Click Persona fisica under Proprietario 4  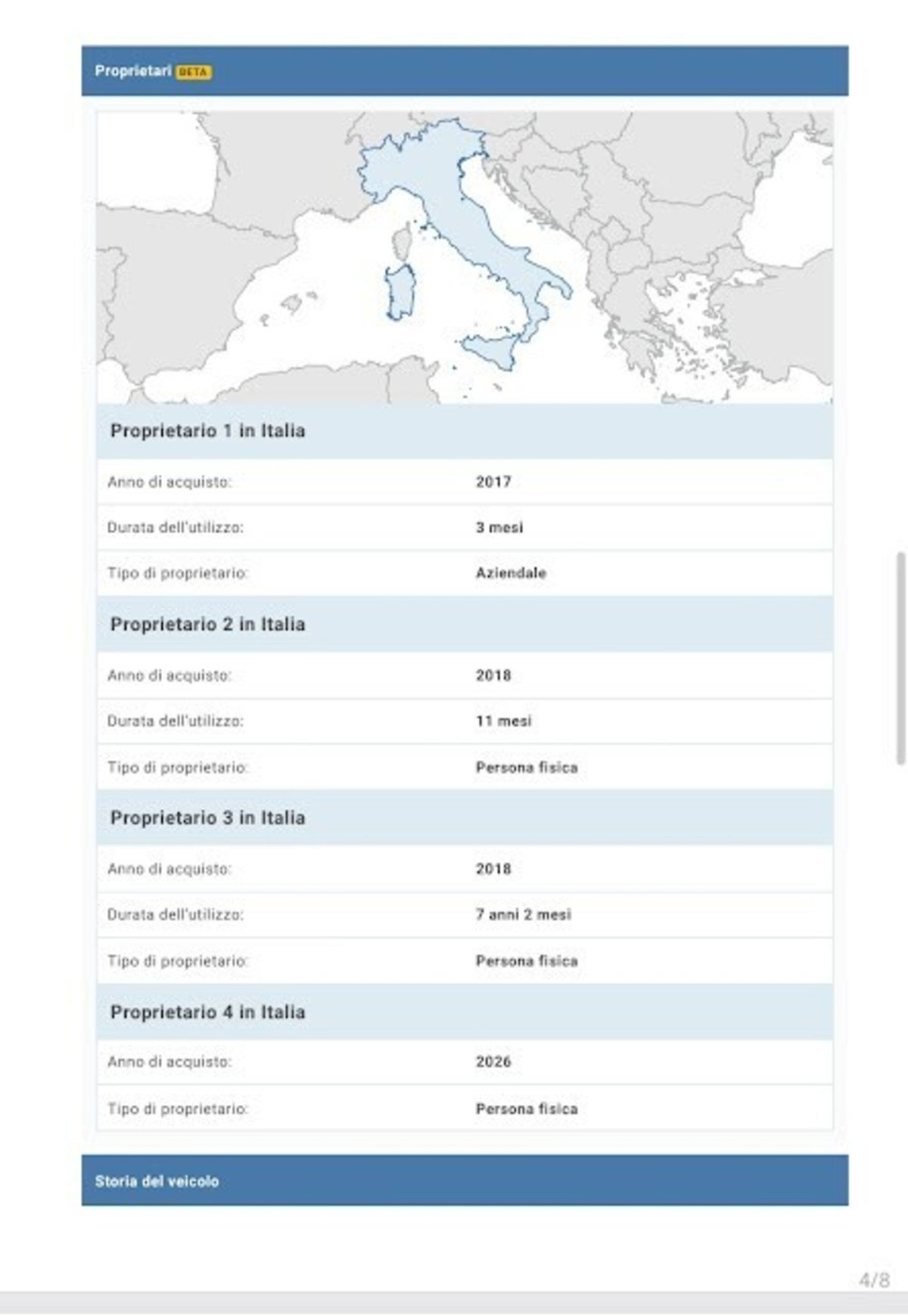527,1109
